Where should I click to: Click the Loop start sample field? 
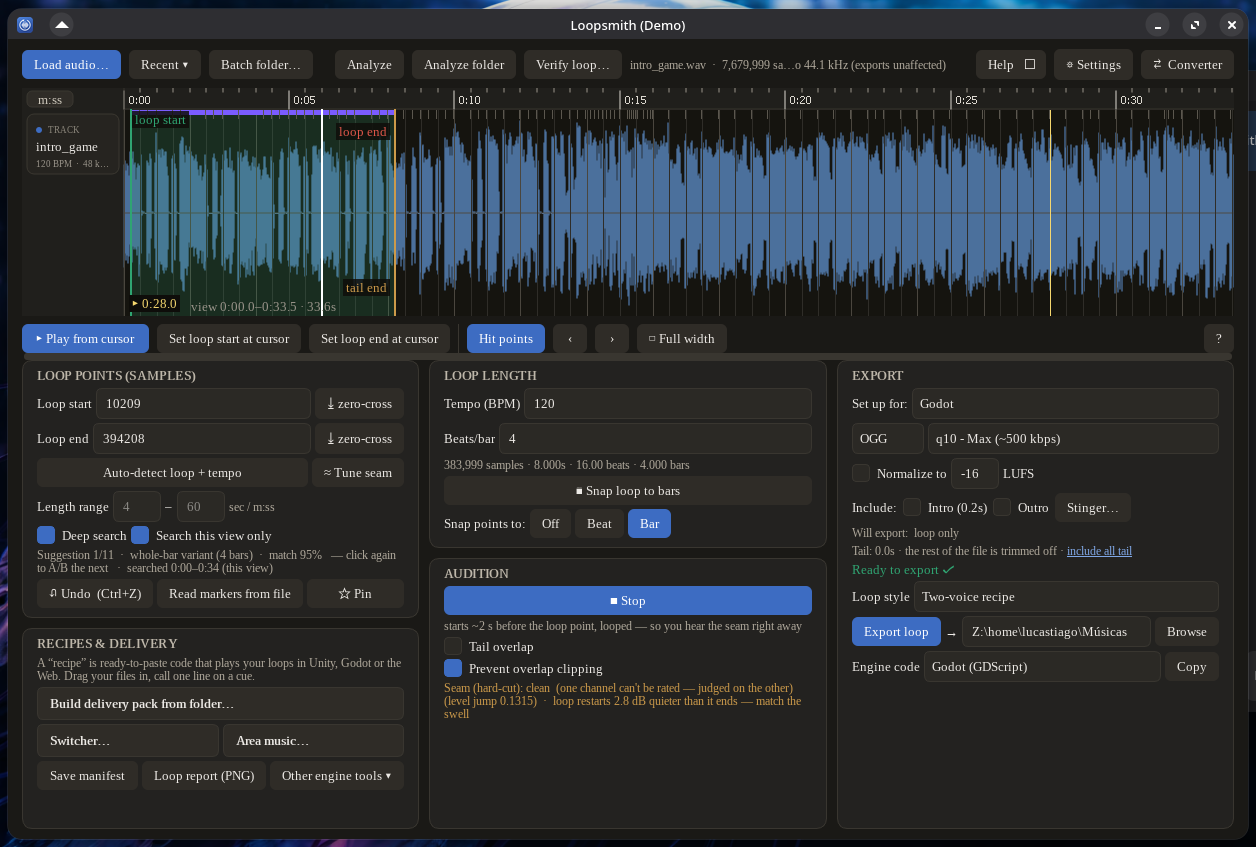pyautogui.click(x=203, y=404)
